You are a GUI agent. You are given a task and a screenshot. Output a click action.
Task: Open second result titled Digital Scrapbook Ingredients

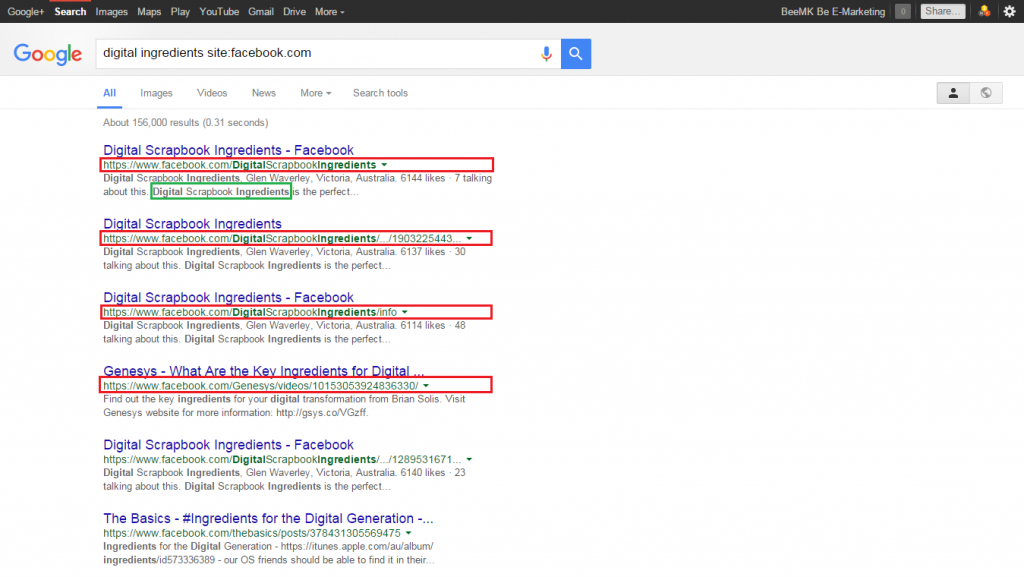point(192,224)
